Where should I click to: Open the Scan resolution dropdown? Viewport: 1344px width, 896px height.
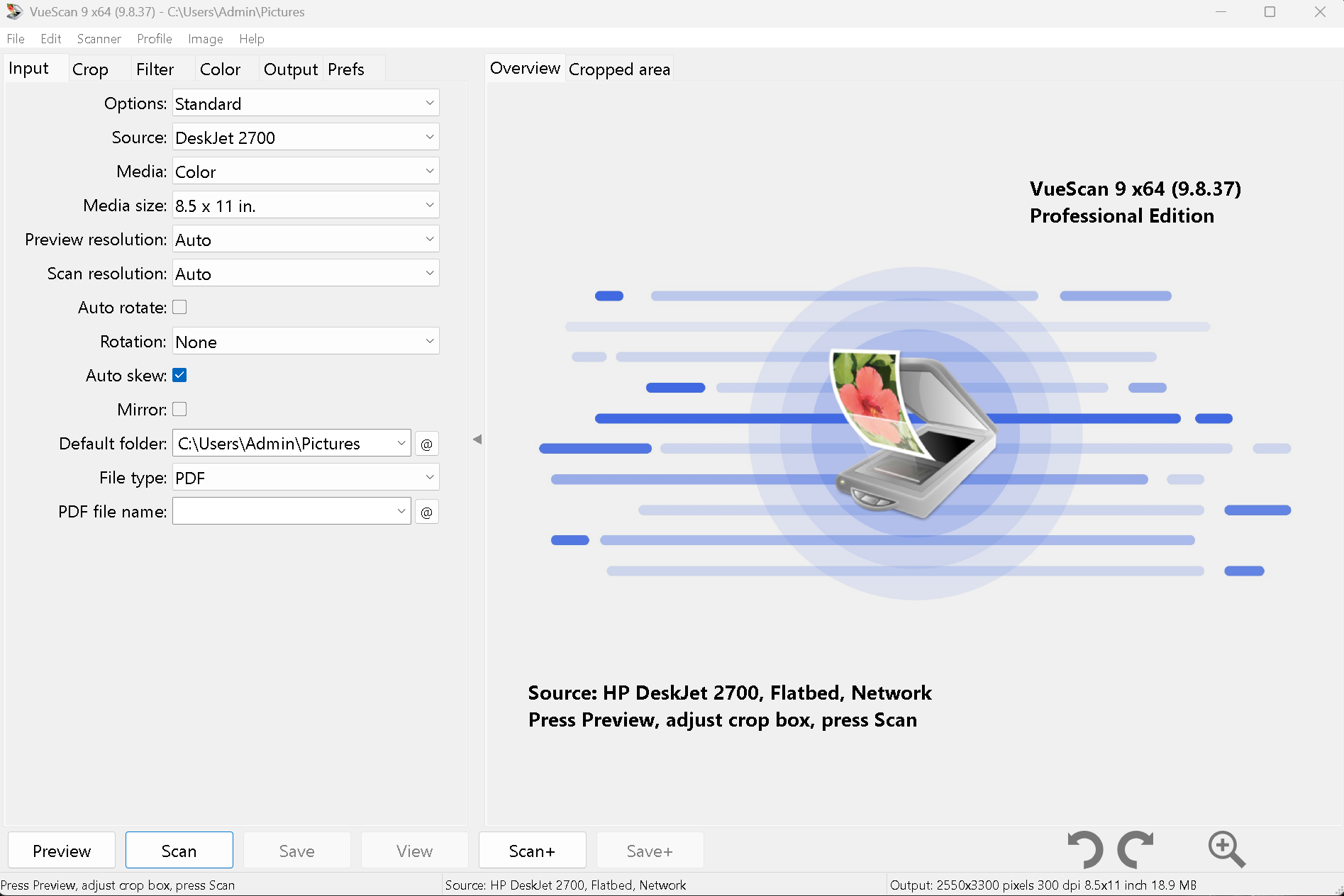coord(306,273)
